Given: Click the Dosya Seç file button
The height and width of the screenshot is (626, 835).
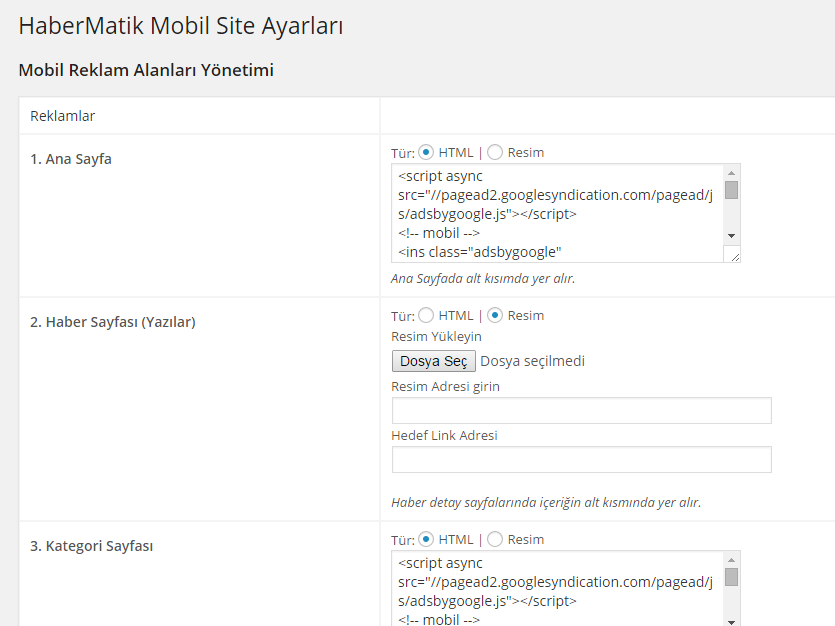Looking at the screenshot, I should pos(433,361).
